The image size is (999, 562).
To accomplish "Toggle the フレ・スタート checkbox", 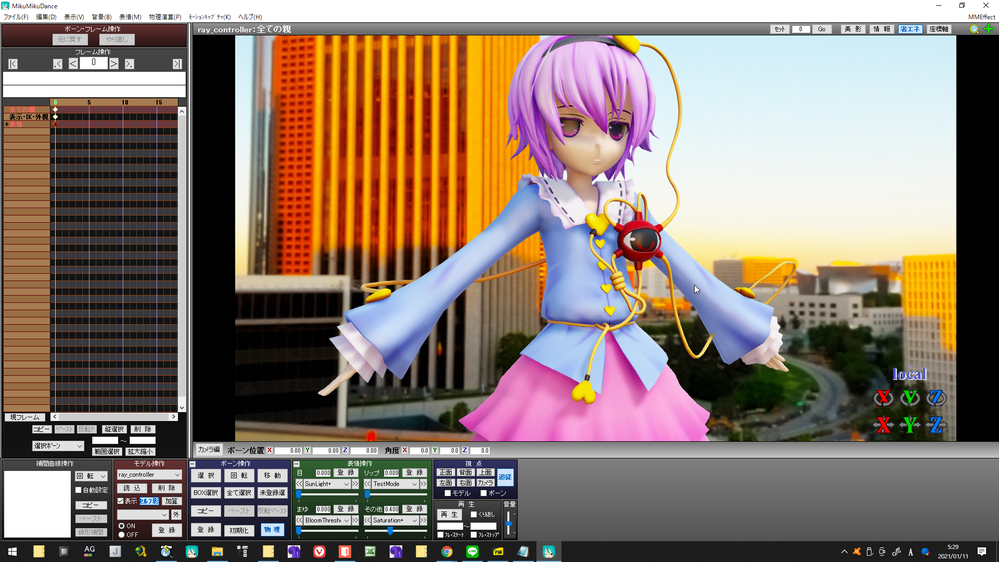I will (440, 535).
